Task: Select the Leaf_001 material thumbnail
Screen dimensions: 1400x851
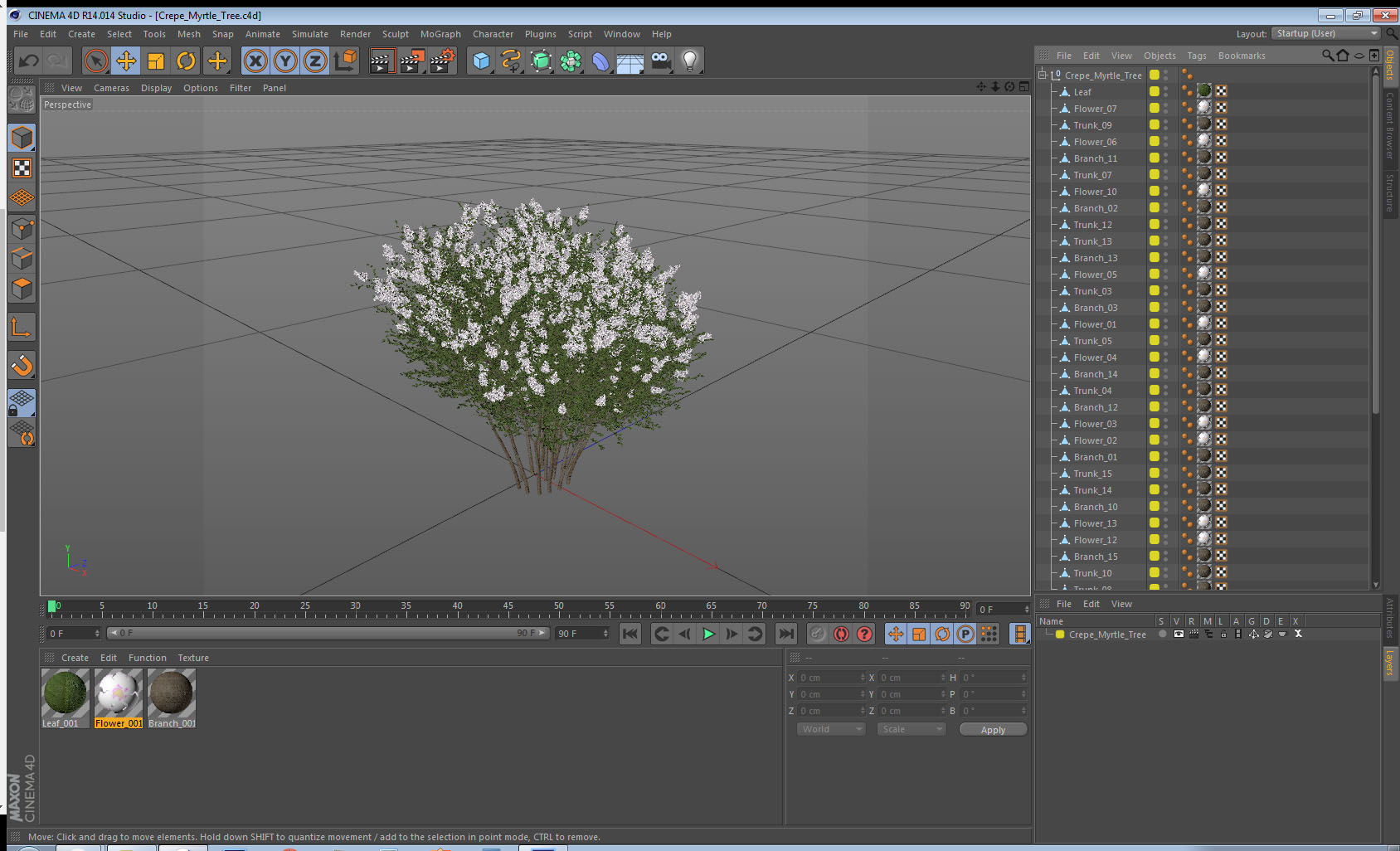Action: pos(65,693)
